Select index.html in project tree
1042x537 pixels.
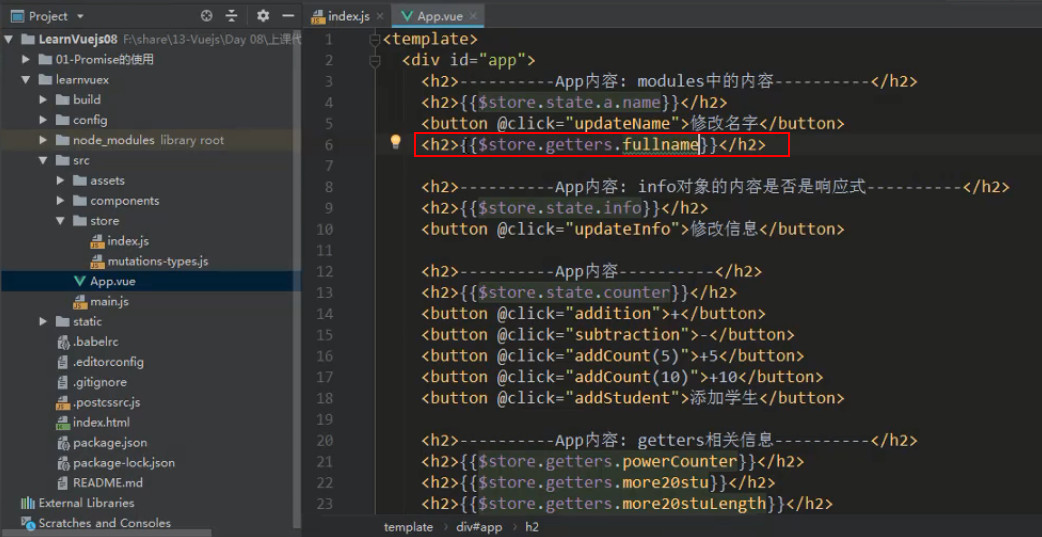[101, 423]
